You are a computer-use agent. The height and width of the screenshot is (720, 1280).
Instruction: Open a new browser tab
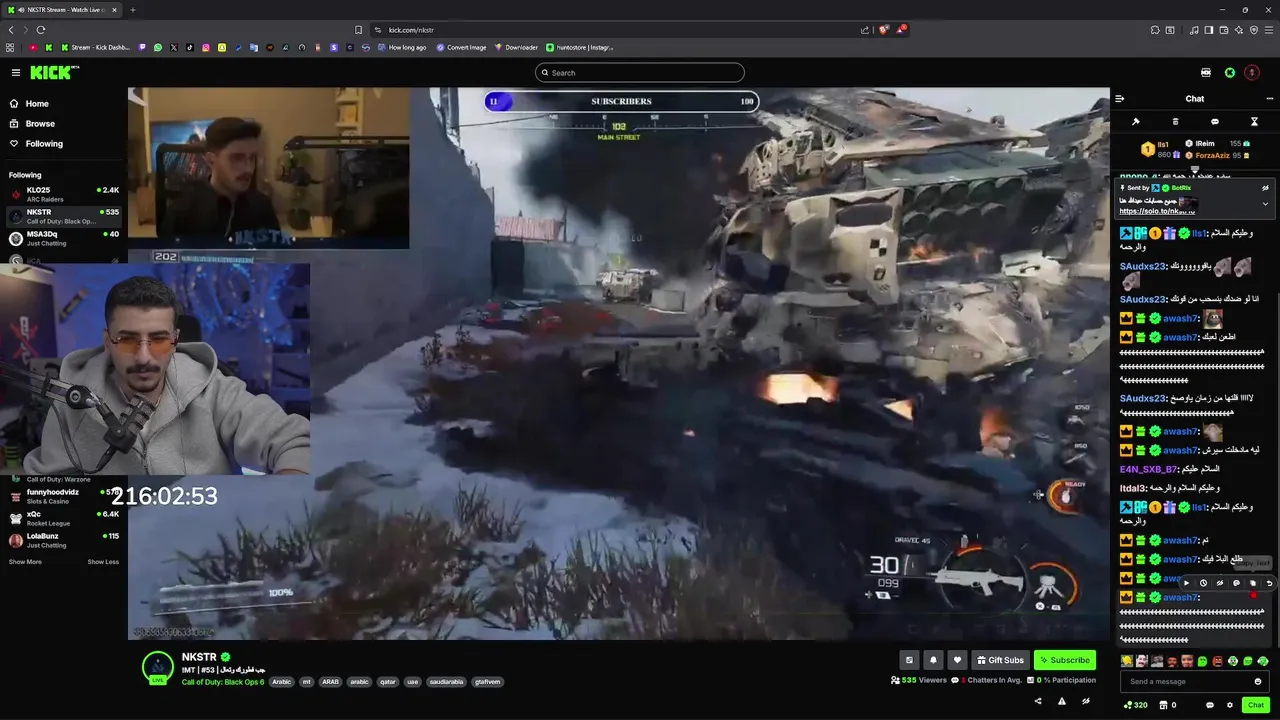click(133, 10)
